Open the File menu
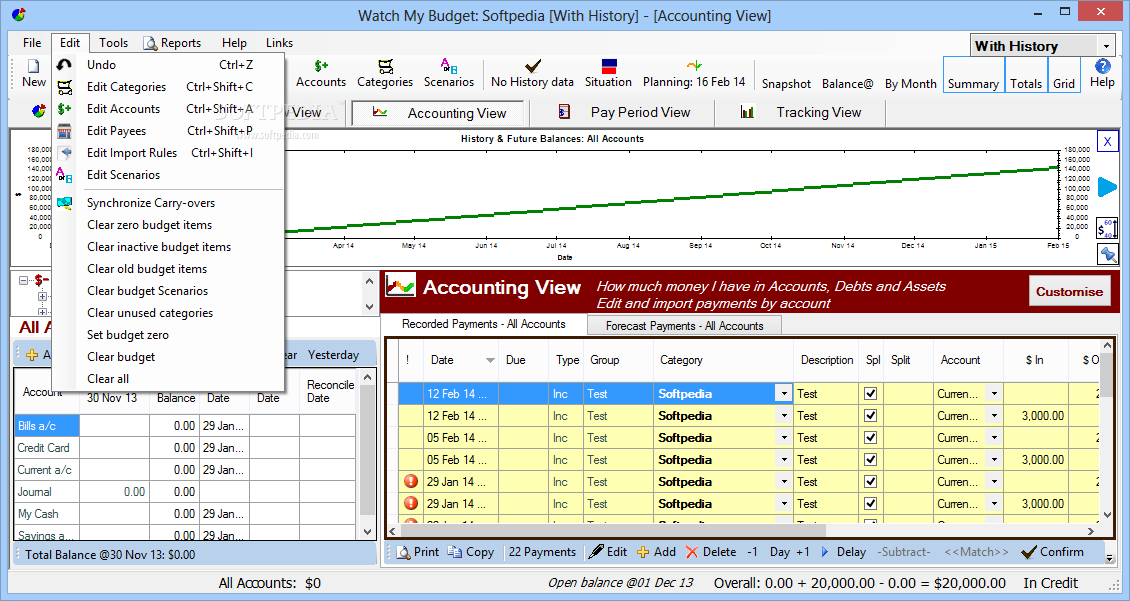This screenshot has height=601, width=1130. pos(32,43)
